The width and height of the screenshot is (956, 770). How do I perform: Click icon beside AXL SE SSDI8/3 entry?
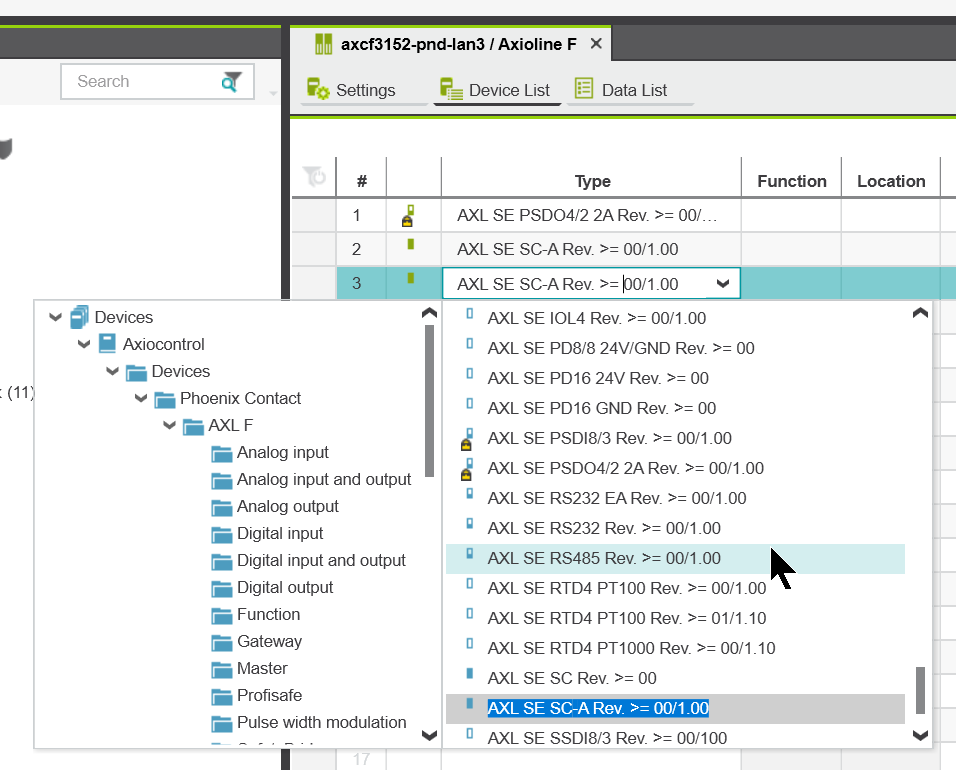click(x=469, y=733)
